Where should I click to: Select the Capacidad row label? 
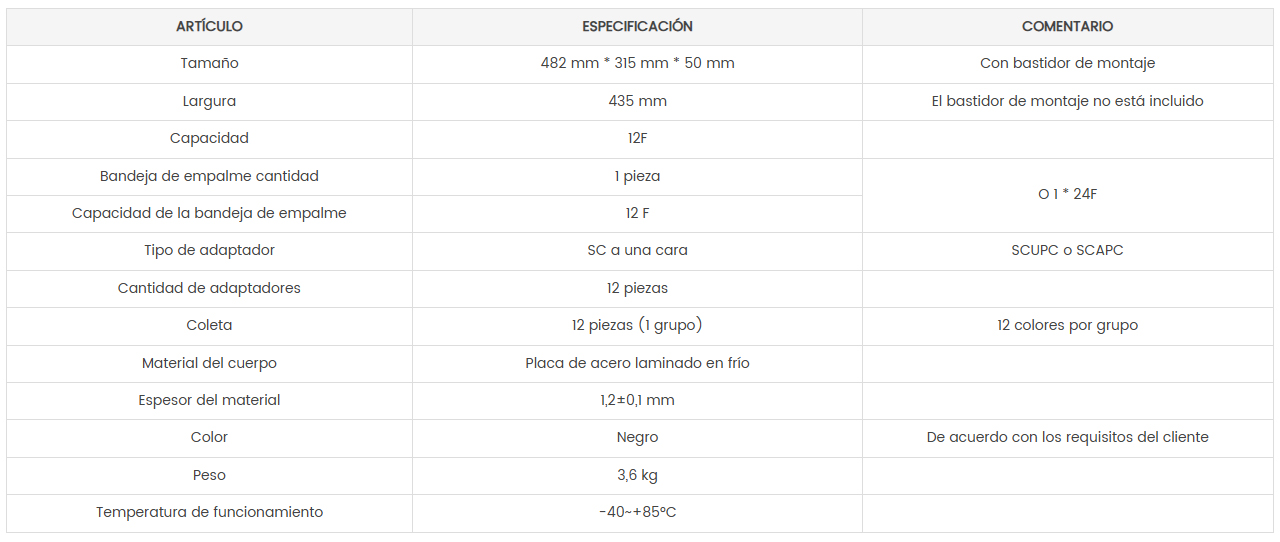tap(209, 138)
